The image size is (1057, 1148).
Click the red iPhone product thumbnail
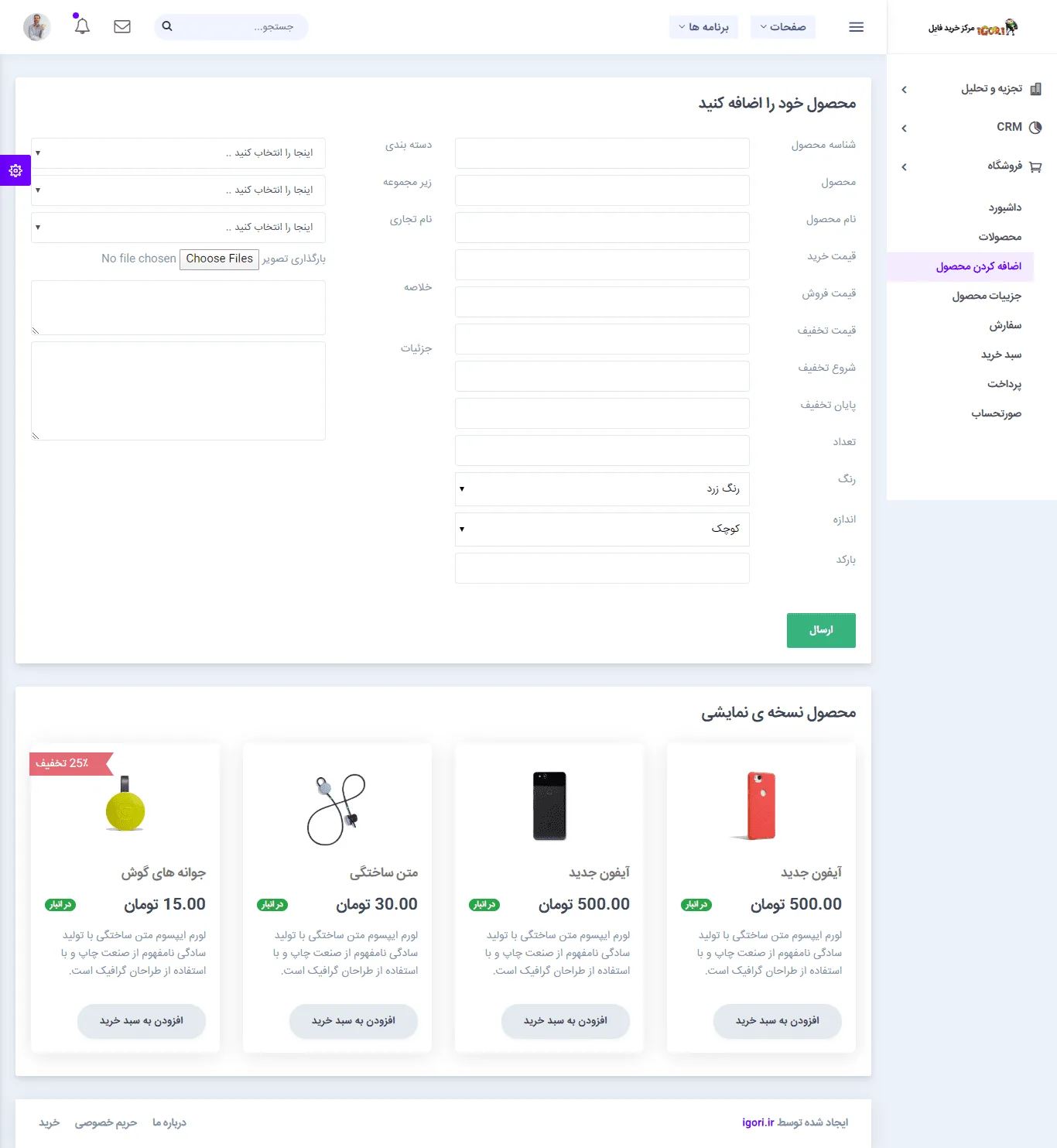761,806
